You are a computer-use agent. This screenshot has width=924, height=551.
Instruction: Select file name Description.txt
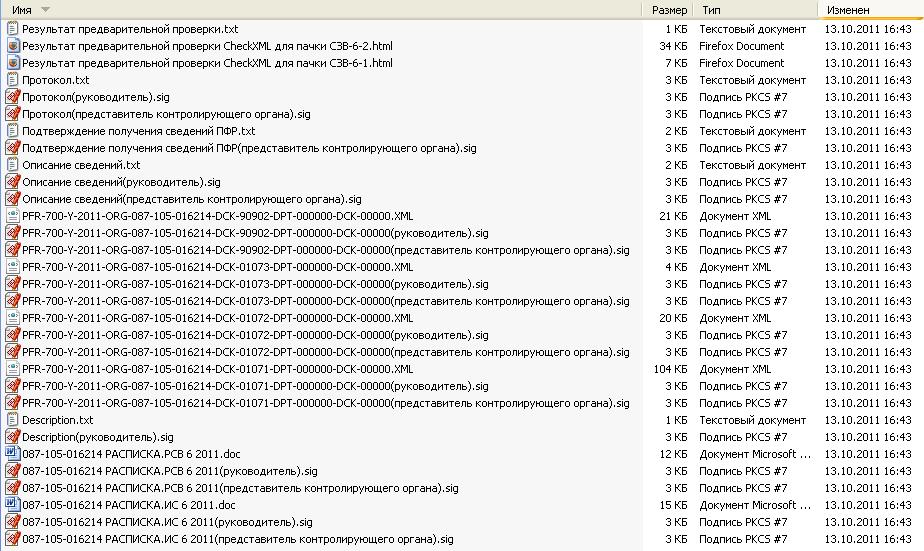pos(58,421)
